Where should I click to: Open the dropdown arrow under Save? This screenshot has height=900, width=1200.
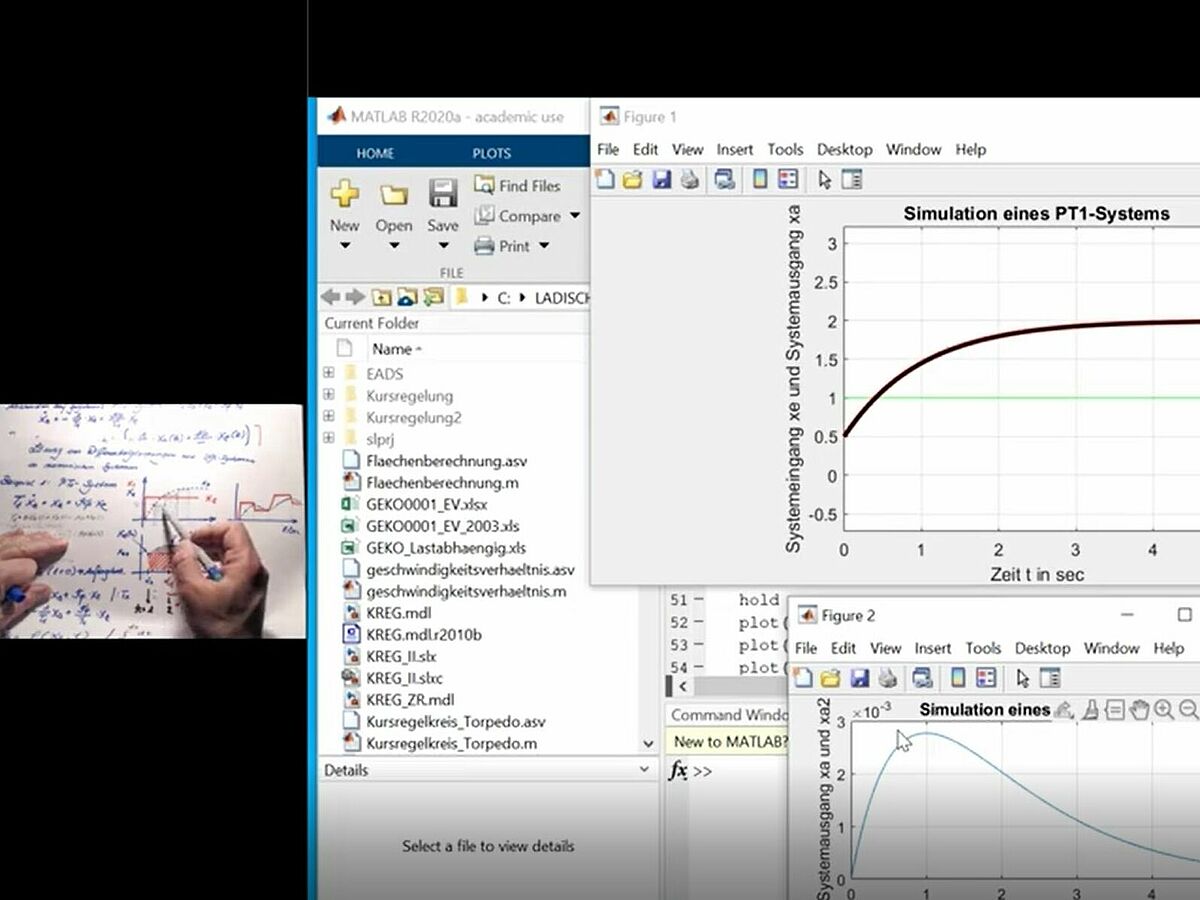tap(443, 245)
